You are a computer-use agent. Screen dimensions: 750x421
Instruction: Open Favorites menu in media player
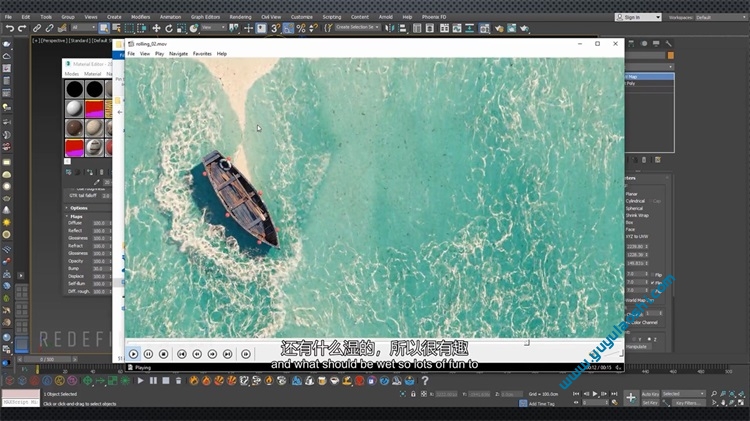(x=202, y=54)
